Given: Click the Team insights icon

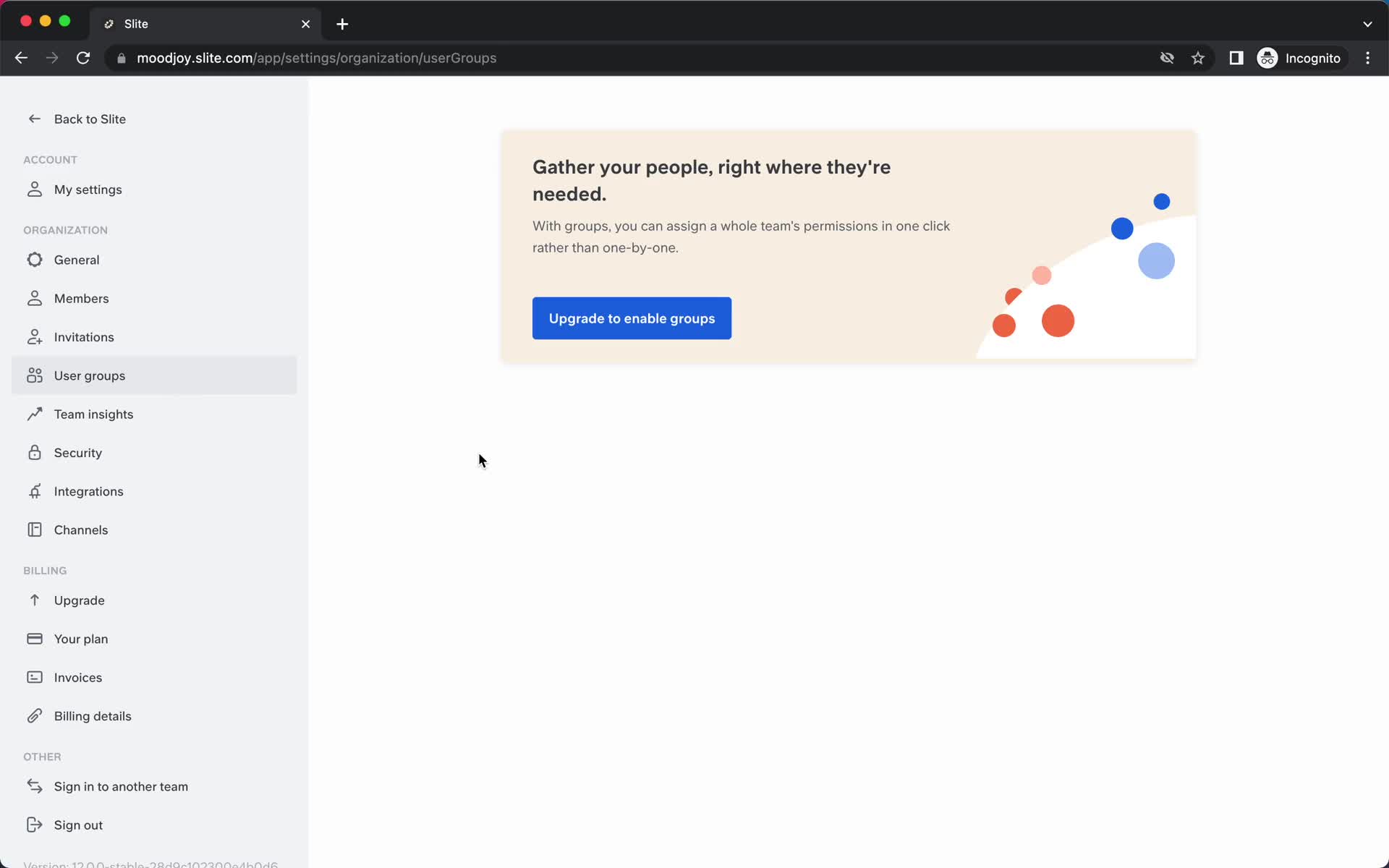Looking at the screenshot, I should 34,413.
